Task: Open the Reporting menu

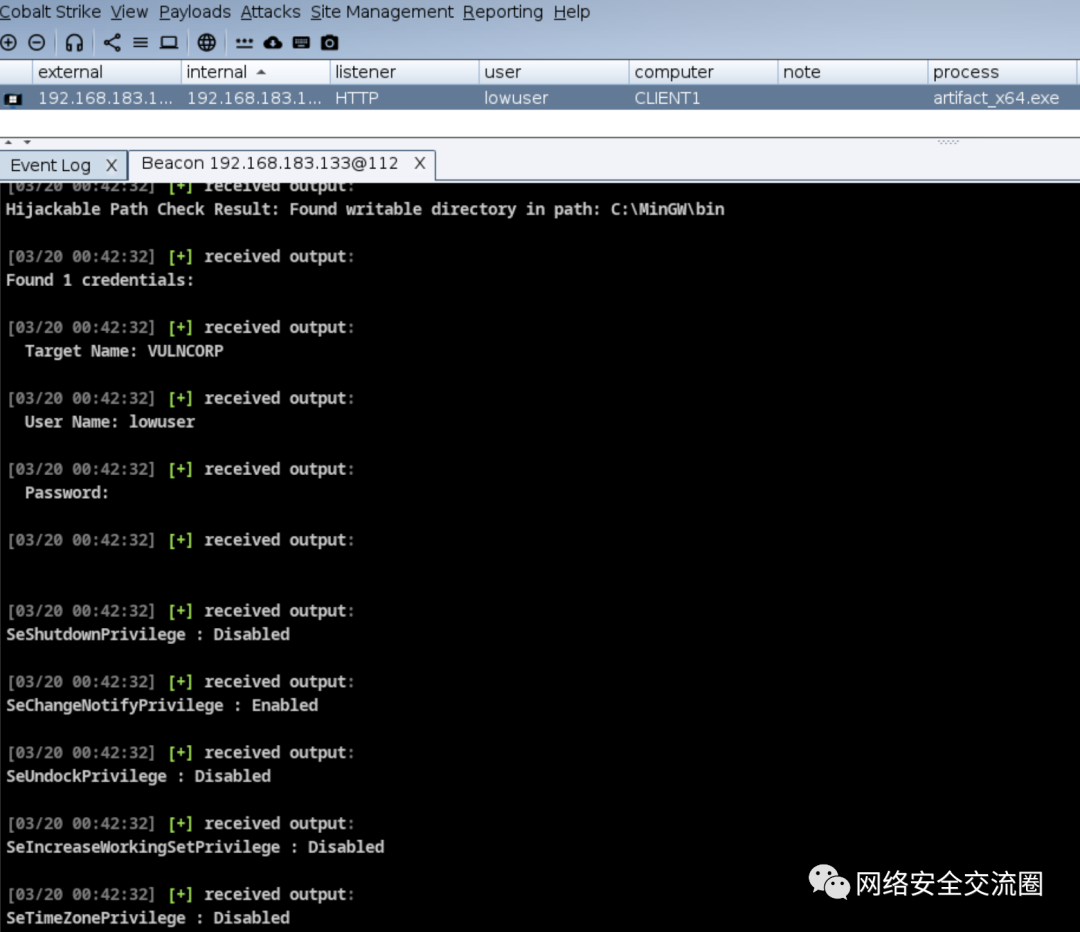Action: 503,12
